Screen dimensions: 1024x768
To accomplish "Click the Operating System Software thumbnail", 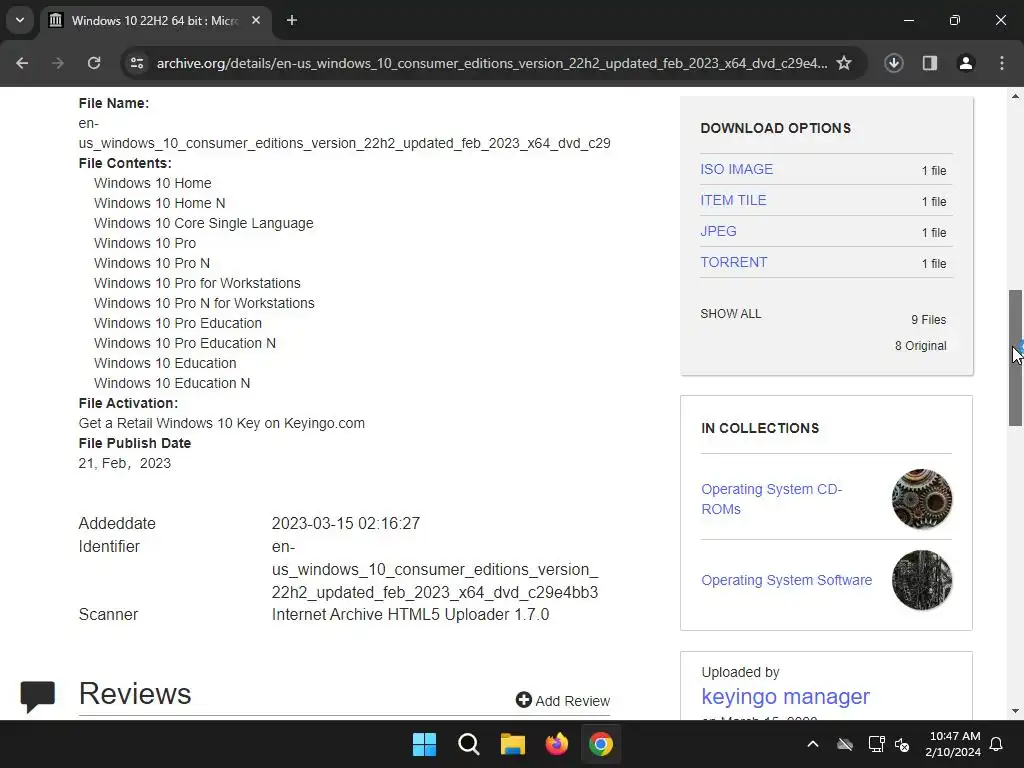I will (921, 580).
